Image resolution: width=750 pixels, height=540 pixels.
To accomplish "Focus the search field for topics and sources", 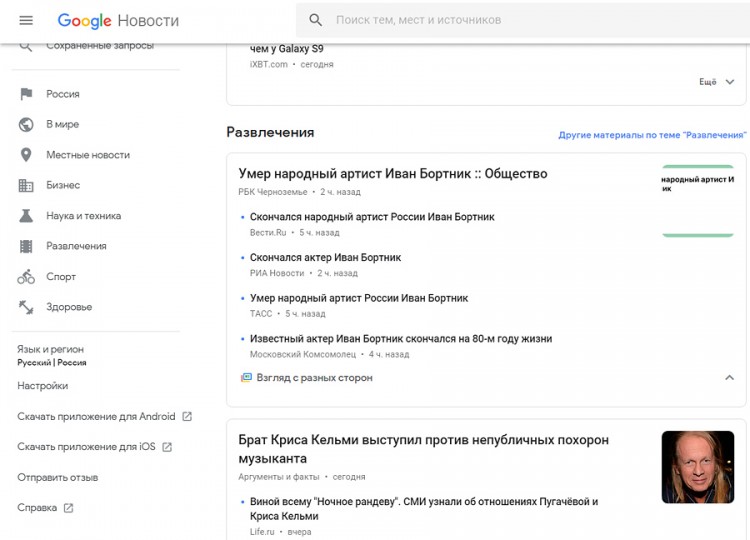I will pos(522,20).
